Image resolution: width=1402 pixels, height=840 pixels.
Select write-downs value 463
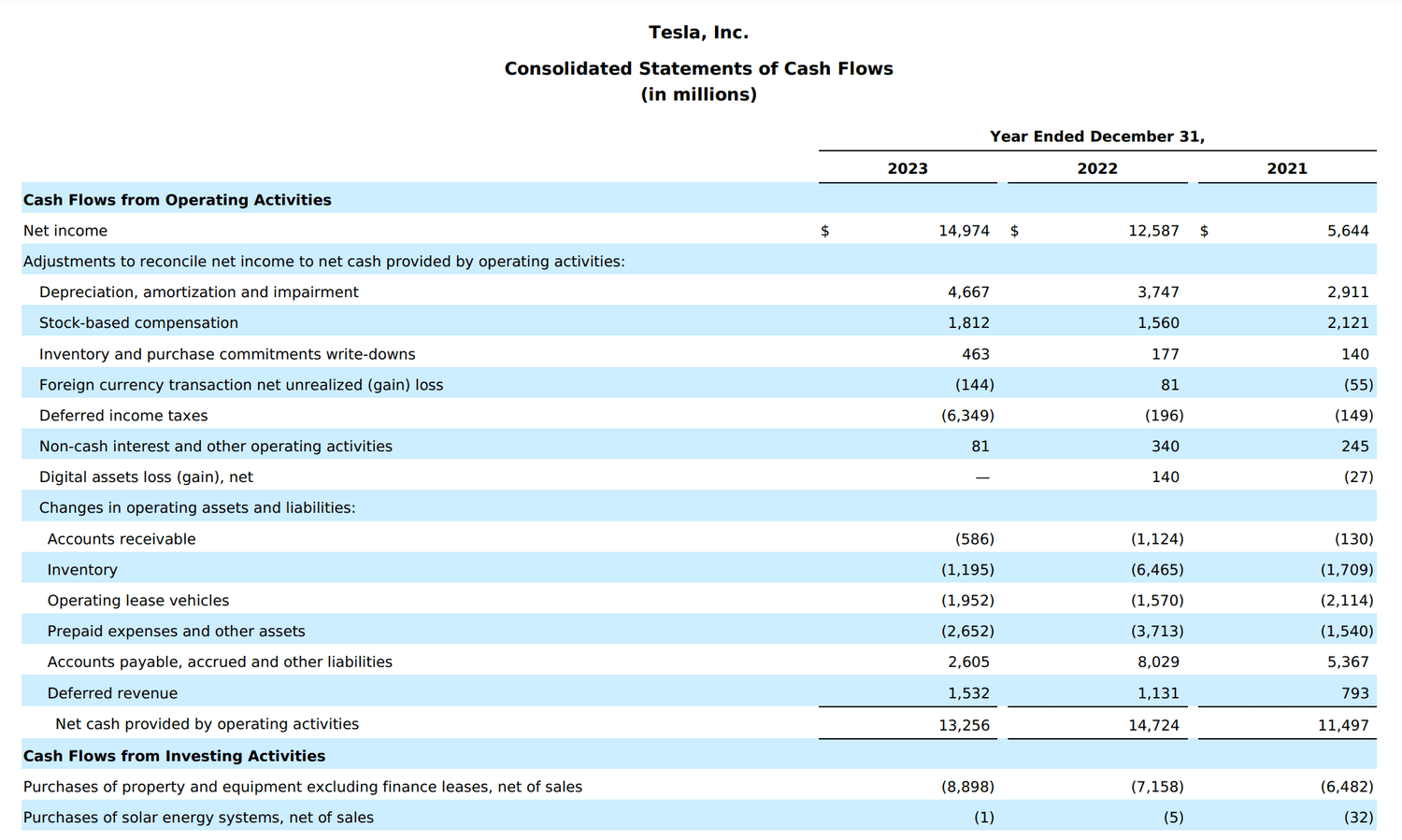(976, 354)
